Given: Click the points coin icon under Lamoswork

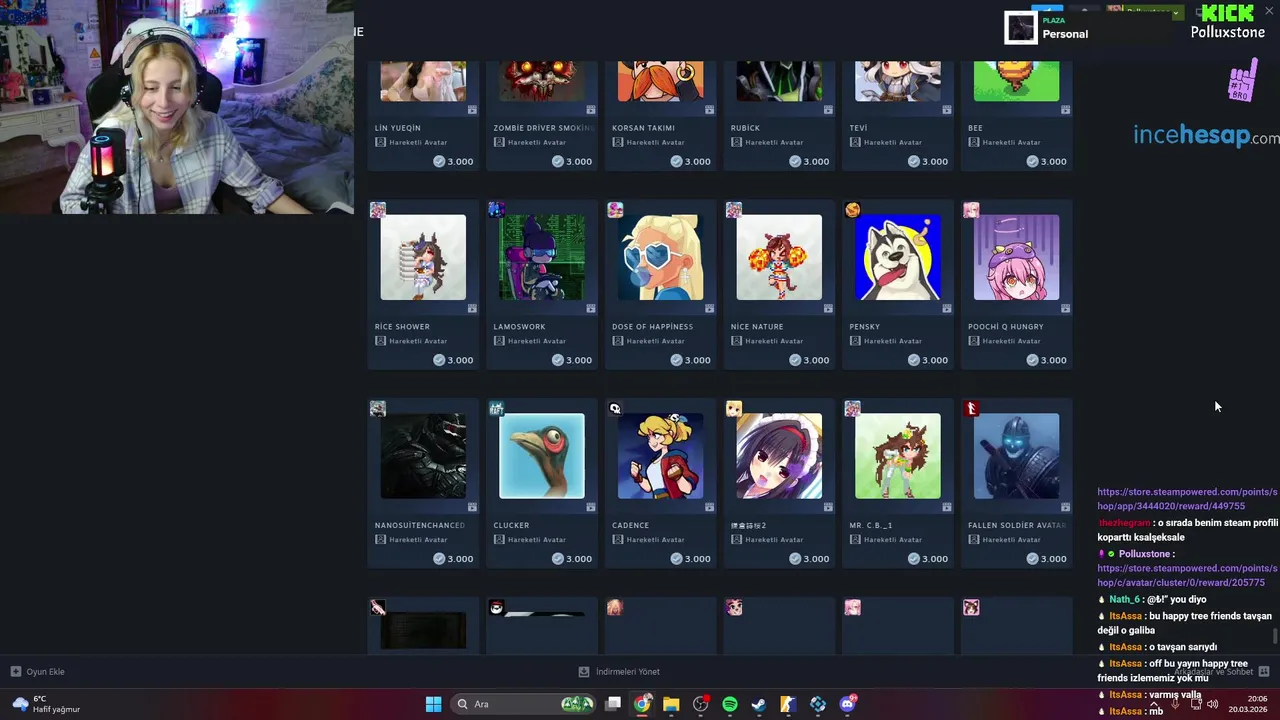Looking at the screenshot, I should coord(558,360).
